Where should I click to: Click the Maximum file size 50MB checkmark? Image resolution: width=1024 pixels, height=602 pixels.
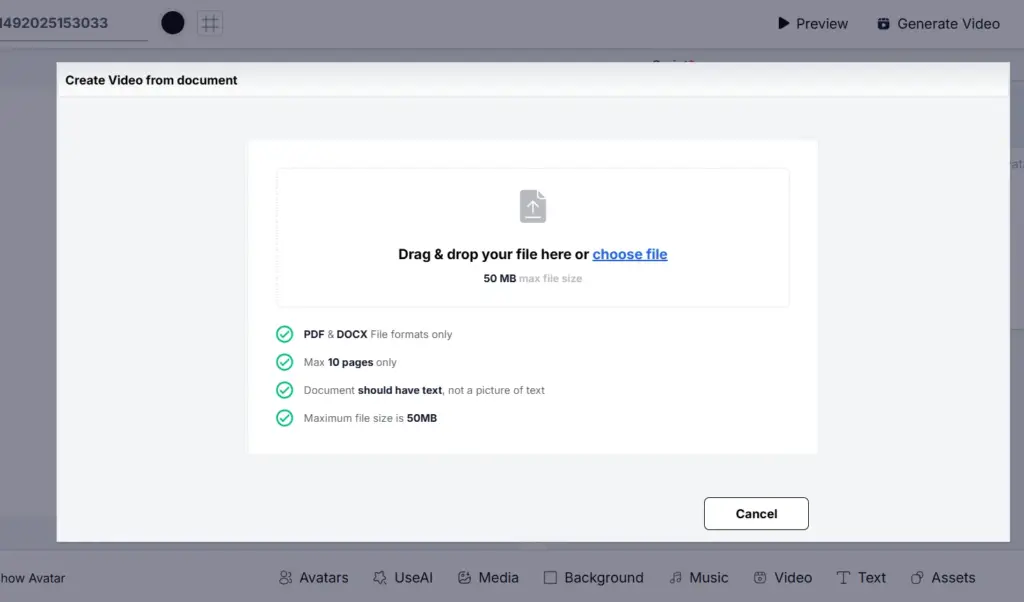[x=284, y=418]
